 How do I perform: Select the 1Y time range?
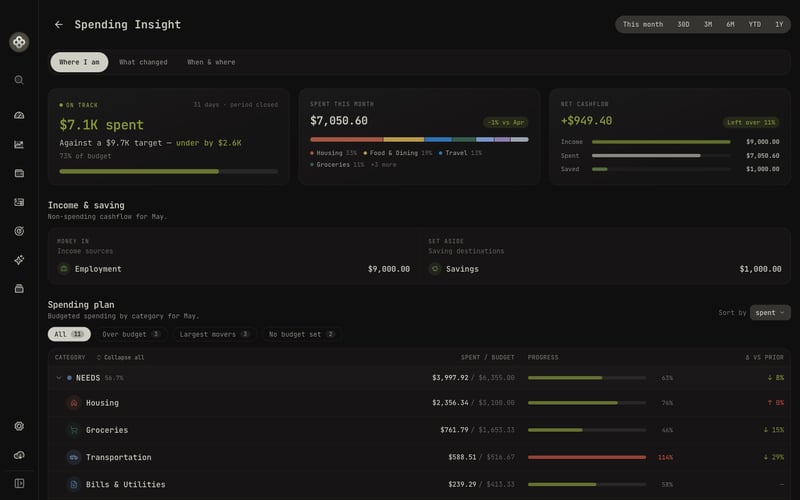[779, 24]
